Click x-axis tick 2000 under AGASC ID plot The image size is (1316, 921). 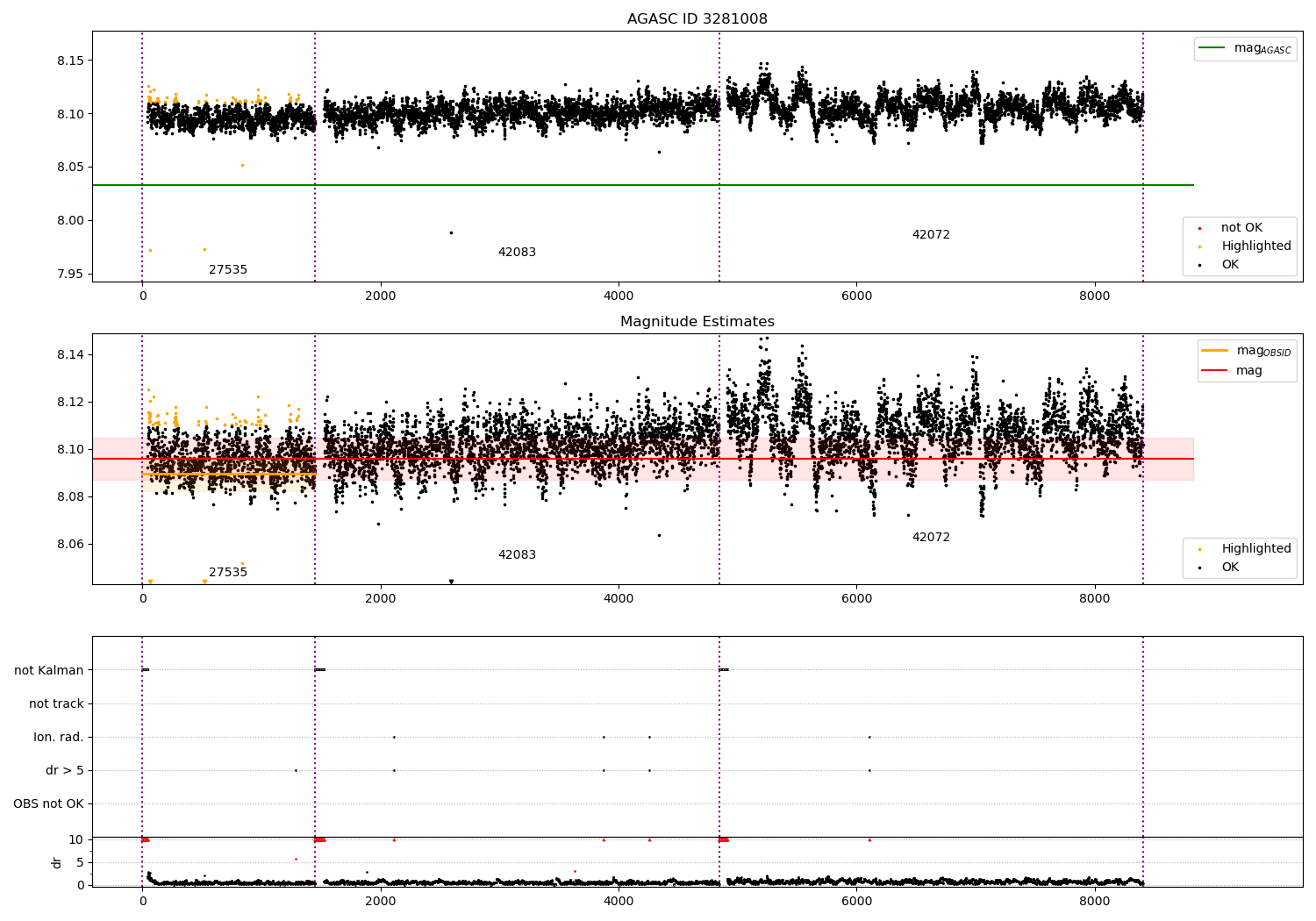(381, 296)
